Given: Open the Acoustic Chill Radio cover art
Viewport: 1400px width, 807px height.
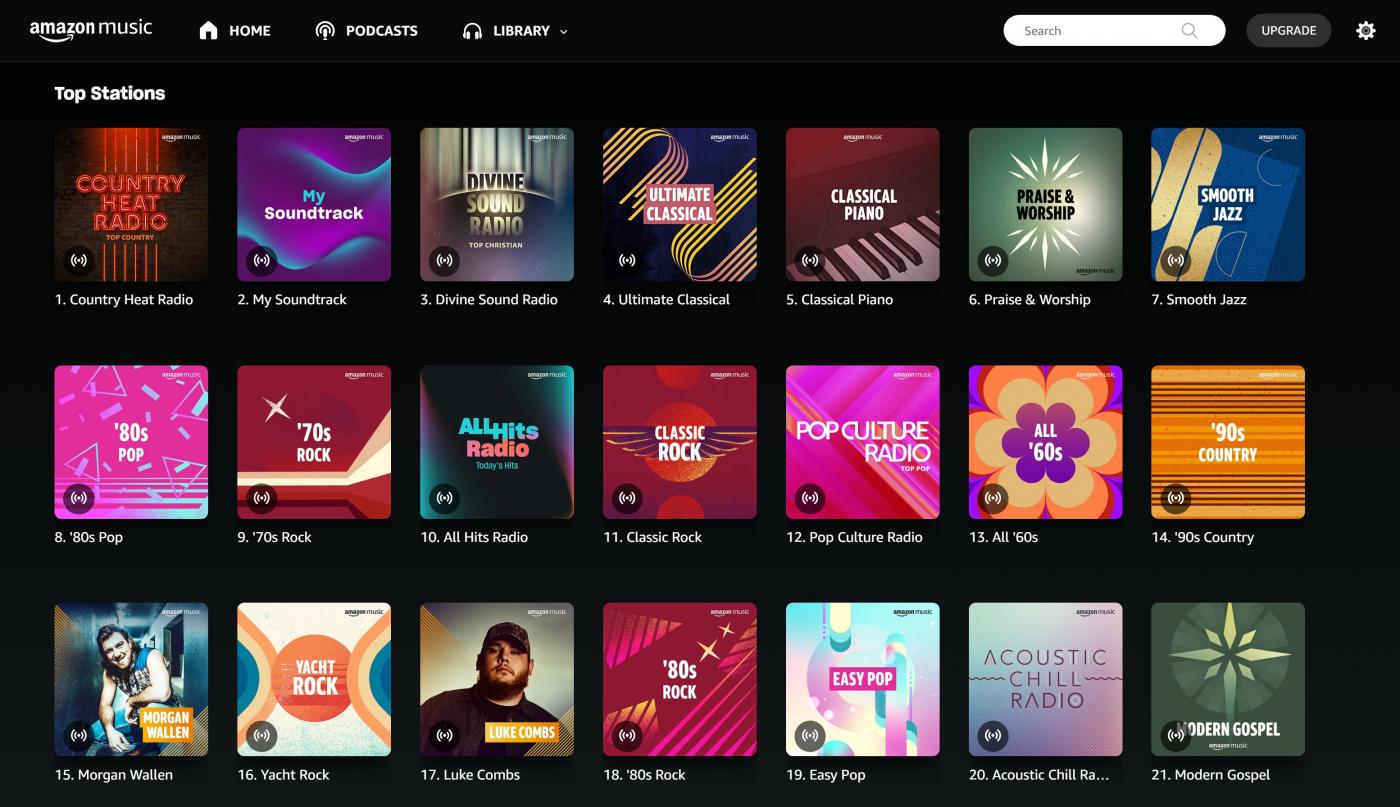Looking at the screenshot, I should [1046, 679].
